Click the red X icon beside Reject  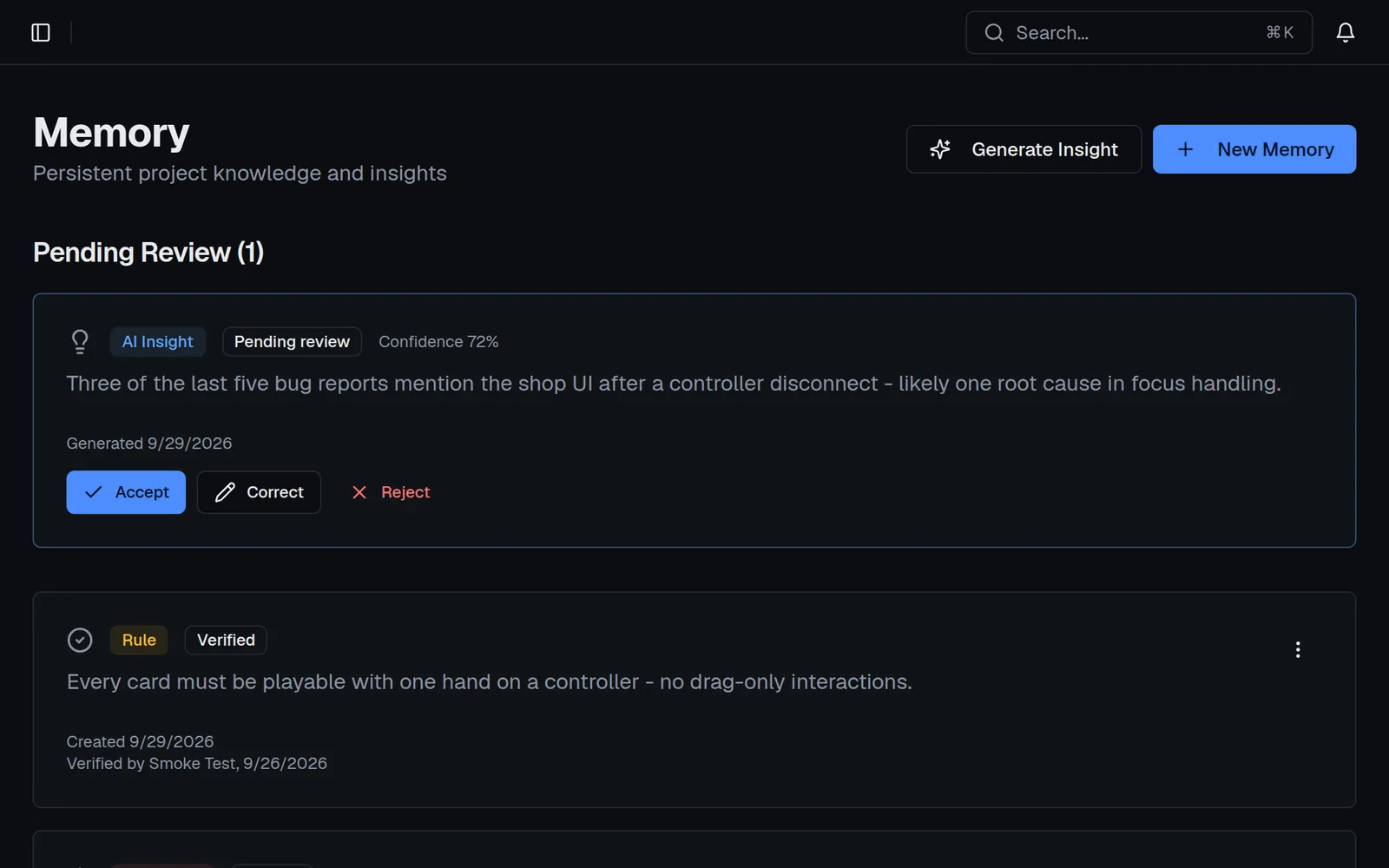click(x=359, y=492)
